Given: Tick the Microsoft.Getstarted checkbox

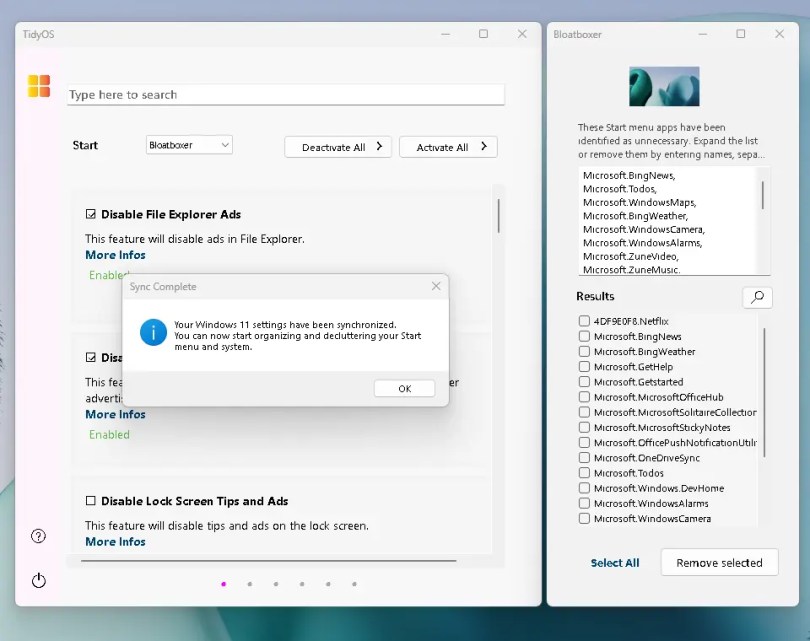Looking at the screenshot, I should point(584,382).
